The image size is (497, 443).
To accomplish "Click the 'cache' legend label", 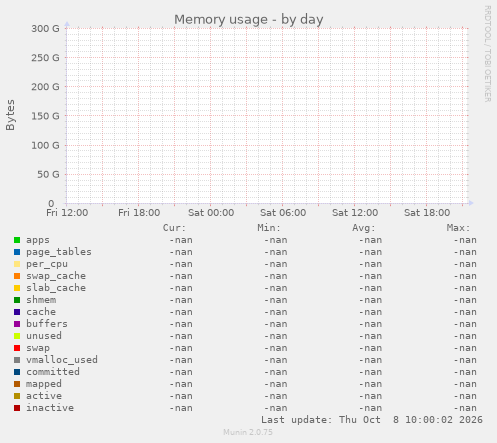I will tap(41, 312).
